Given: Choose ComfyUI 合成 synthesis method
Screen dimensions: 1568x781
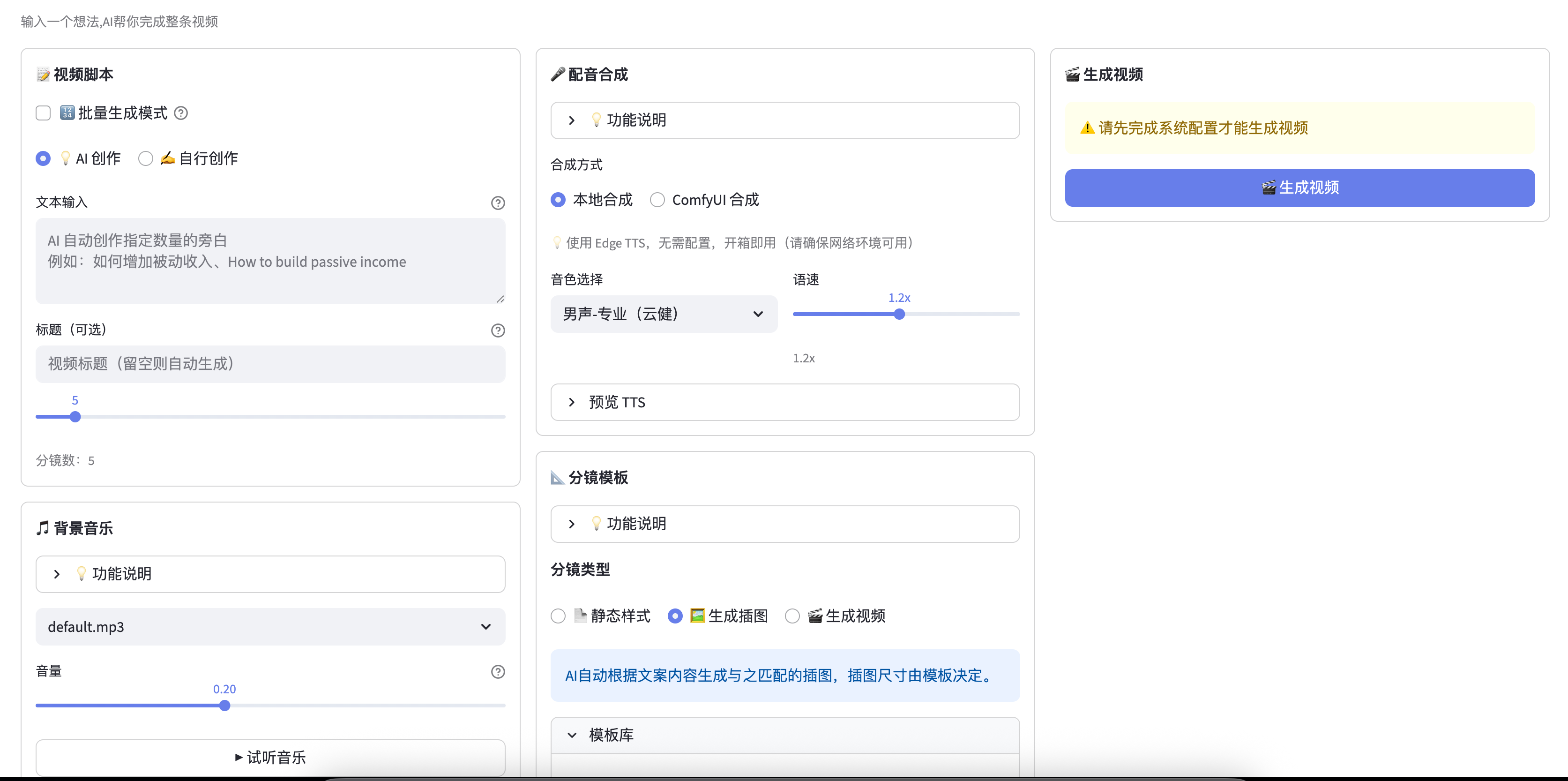Looking at the screenshot, I should [x=657, y=200].
